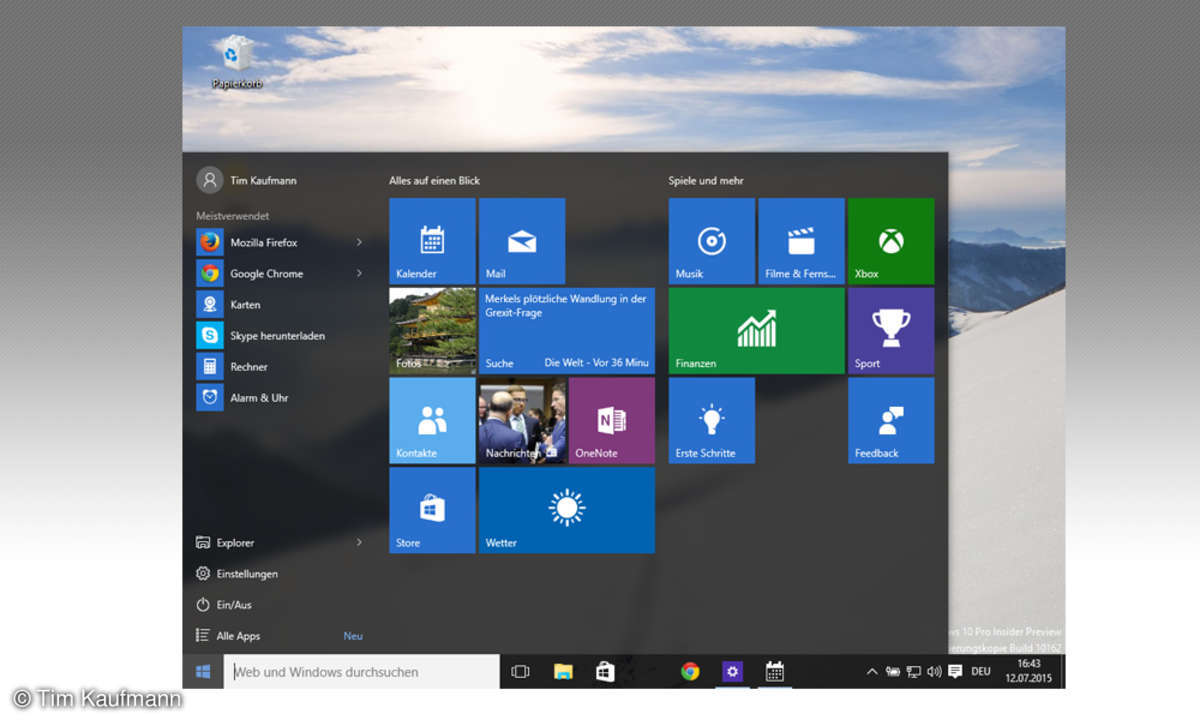Open the Musik tile
This screenshot has width=1200, height=720.
click(712, 241)
